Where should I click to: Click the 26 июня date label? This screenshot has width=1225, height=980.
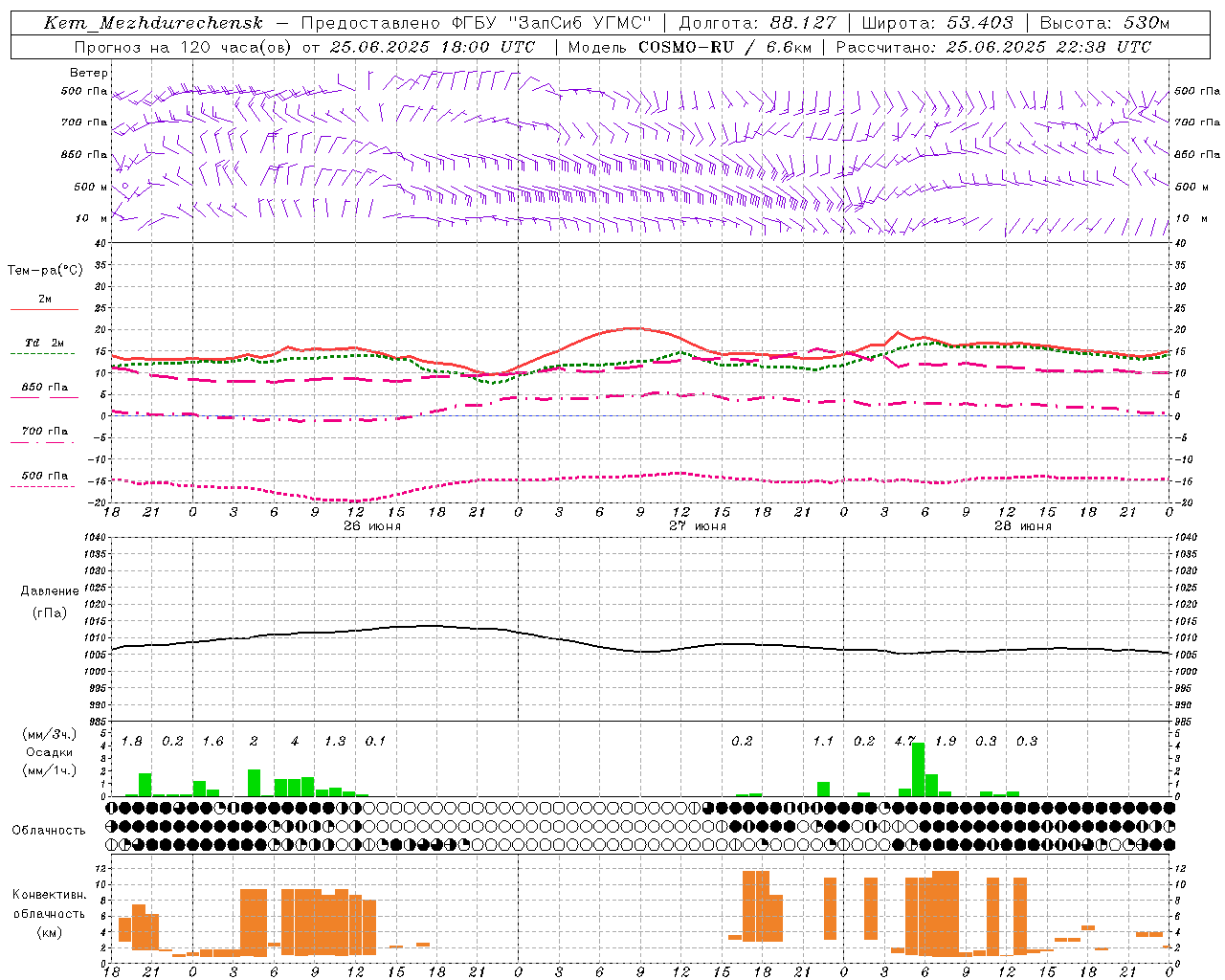click(372, 525)
